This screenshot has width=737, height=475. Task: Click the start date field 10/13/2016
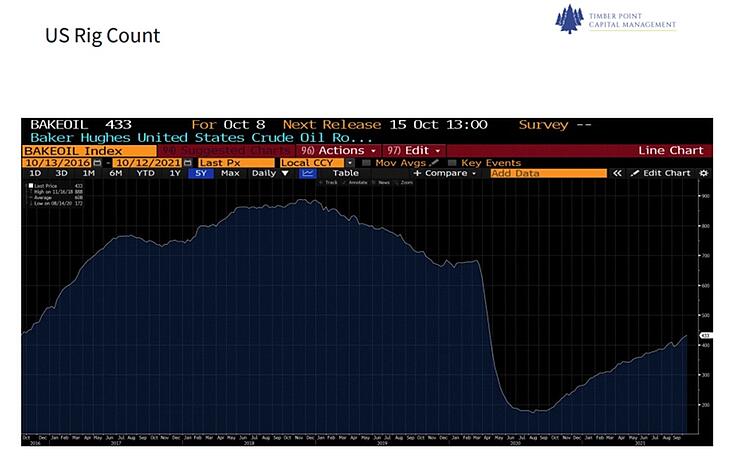pos(57,163)
